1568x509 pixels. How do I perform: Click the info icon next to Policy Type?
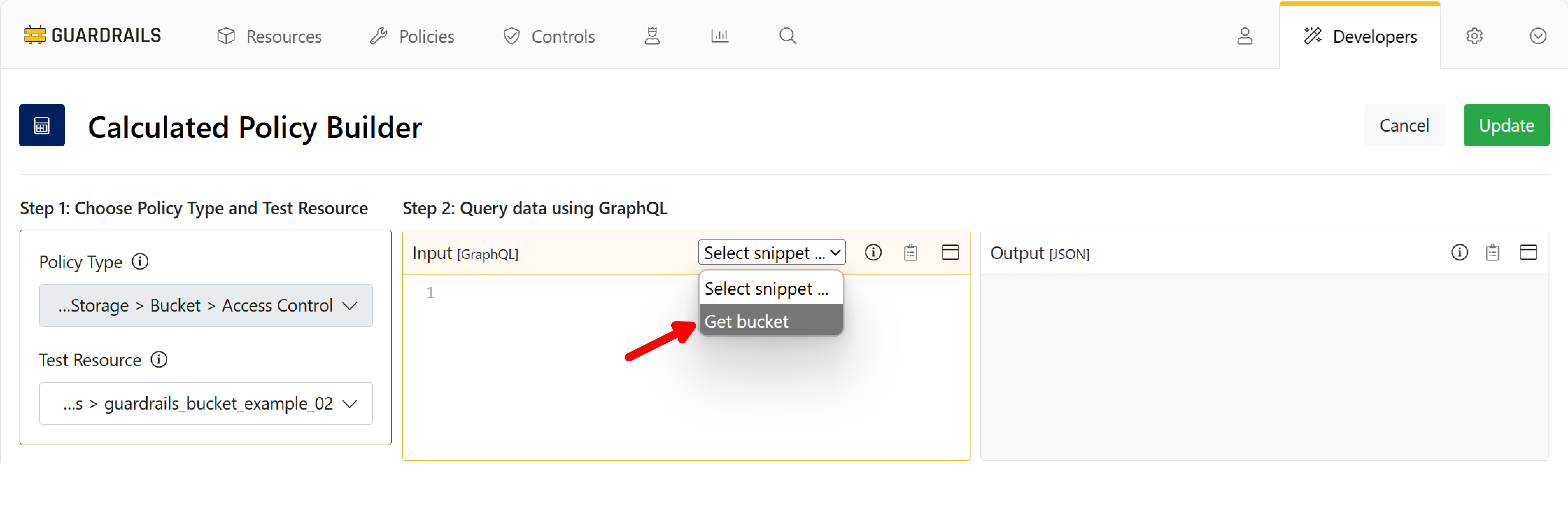[x=141, y=261]
